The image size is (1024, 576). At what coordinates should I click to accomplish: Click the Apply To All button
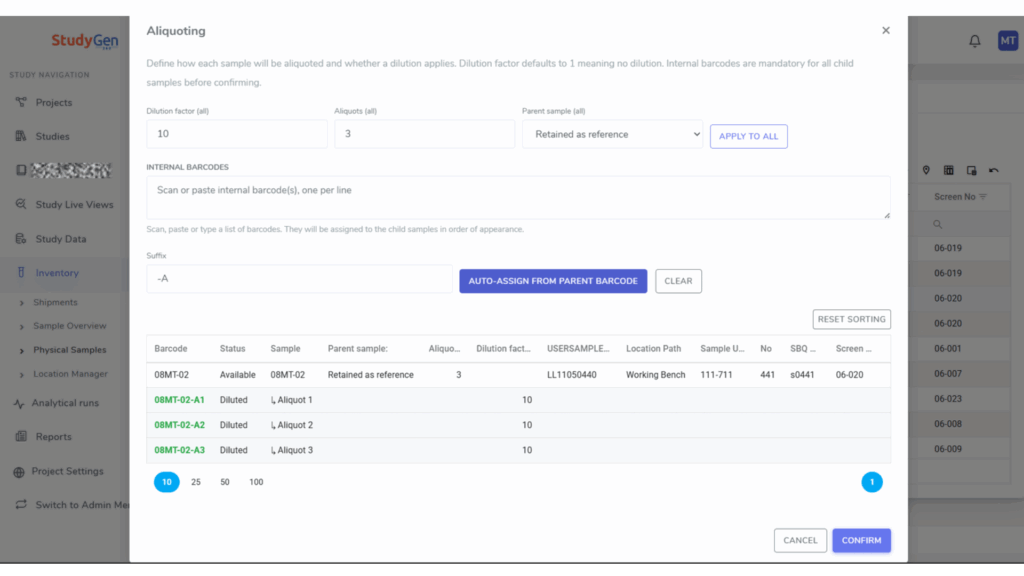tap(748, 136)
